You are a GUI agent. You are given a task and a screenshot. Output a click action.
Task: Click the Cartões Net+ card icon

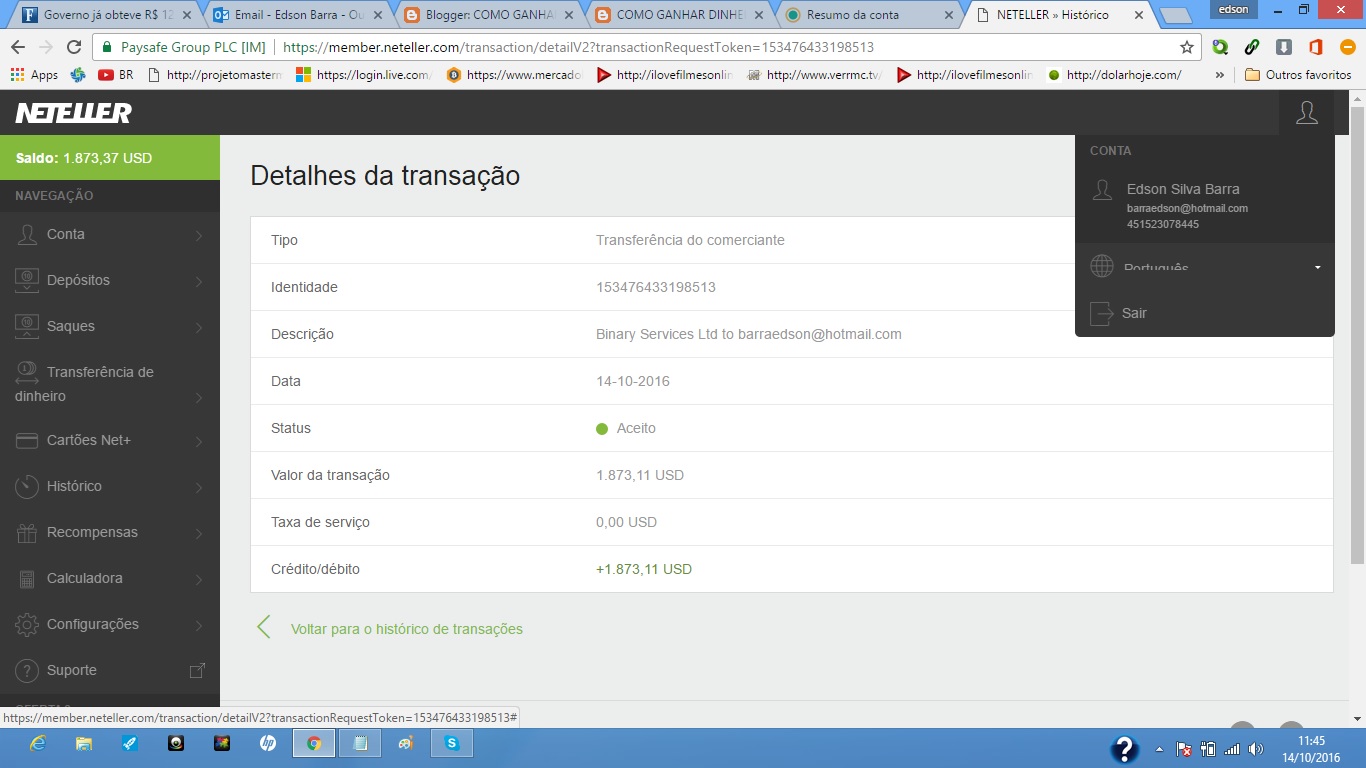pyautogui.click(x=27, y=440)
